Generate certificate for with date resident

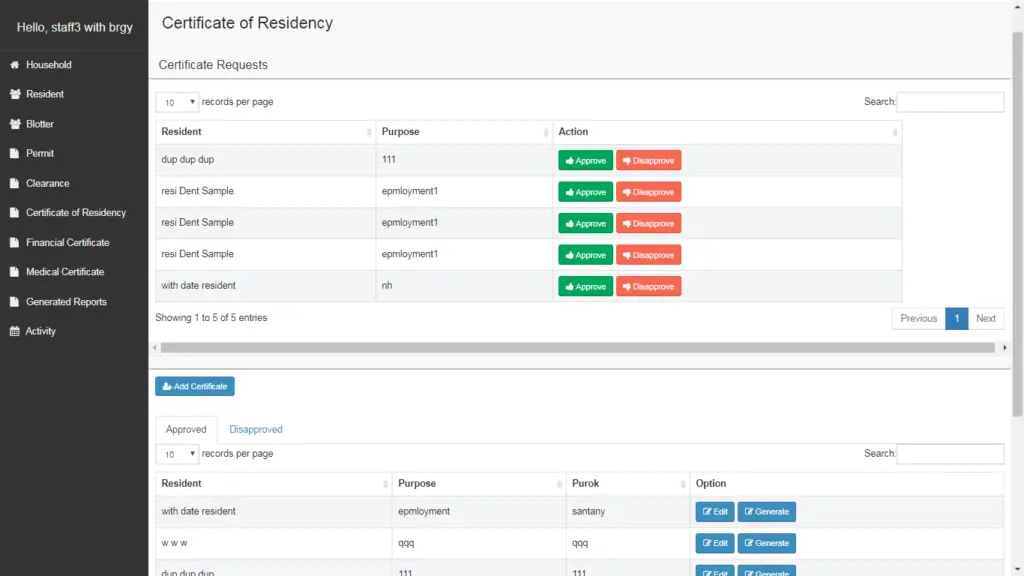(766, 511)
